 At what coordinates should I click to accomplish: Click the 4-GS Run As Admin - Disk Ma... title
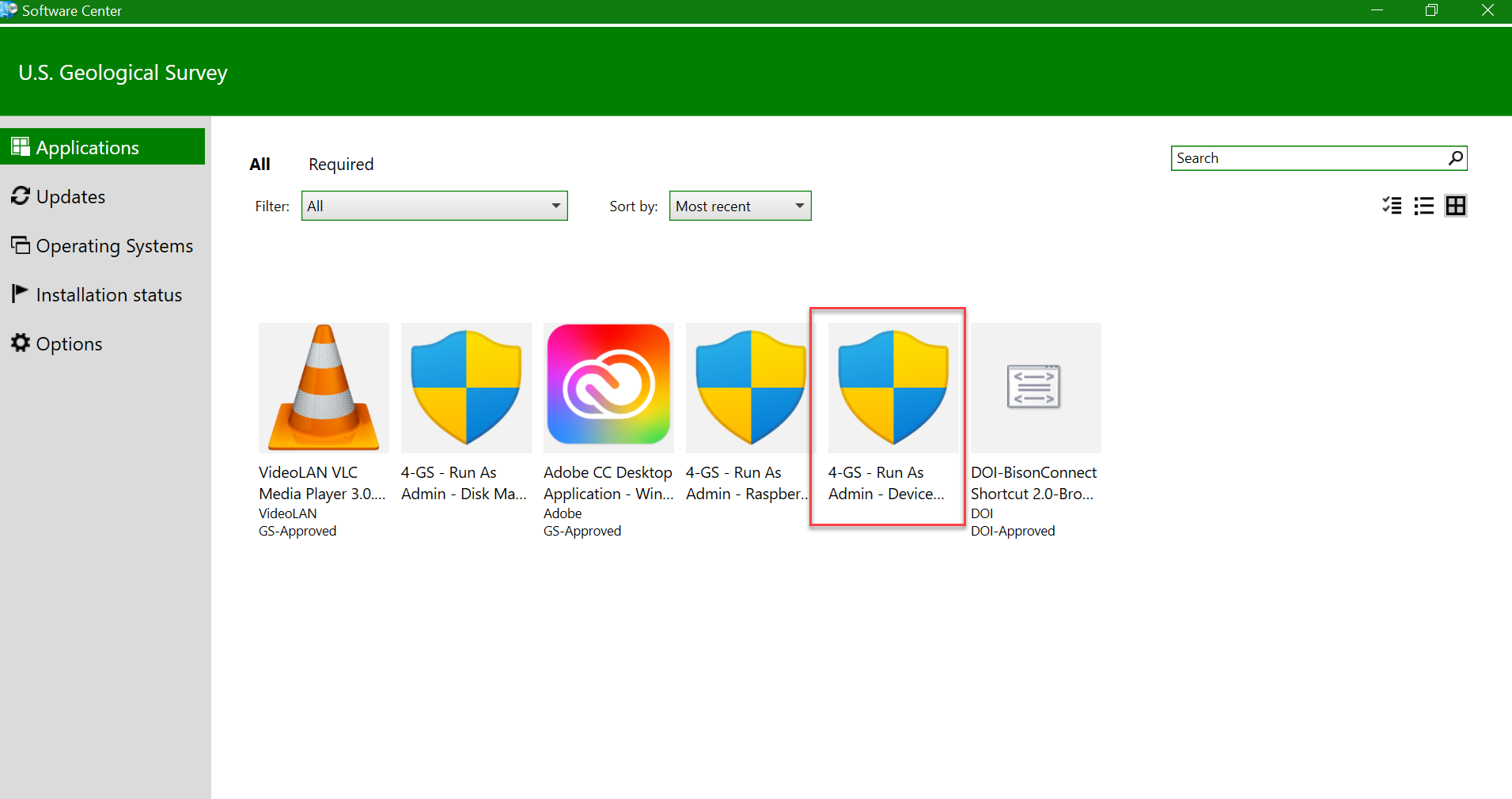point(464,483)
